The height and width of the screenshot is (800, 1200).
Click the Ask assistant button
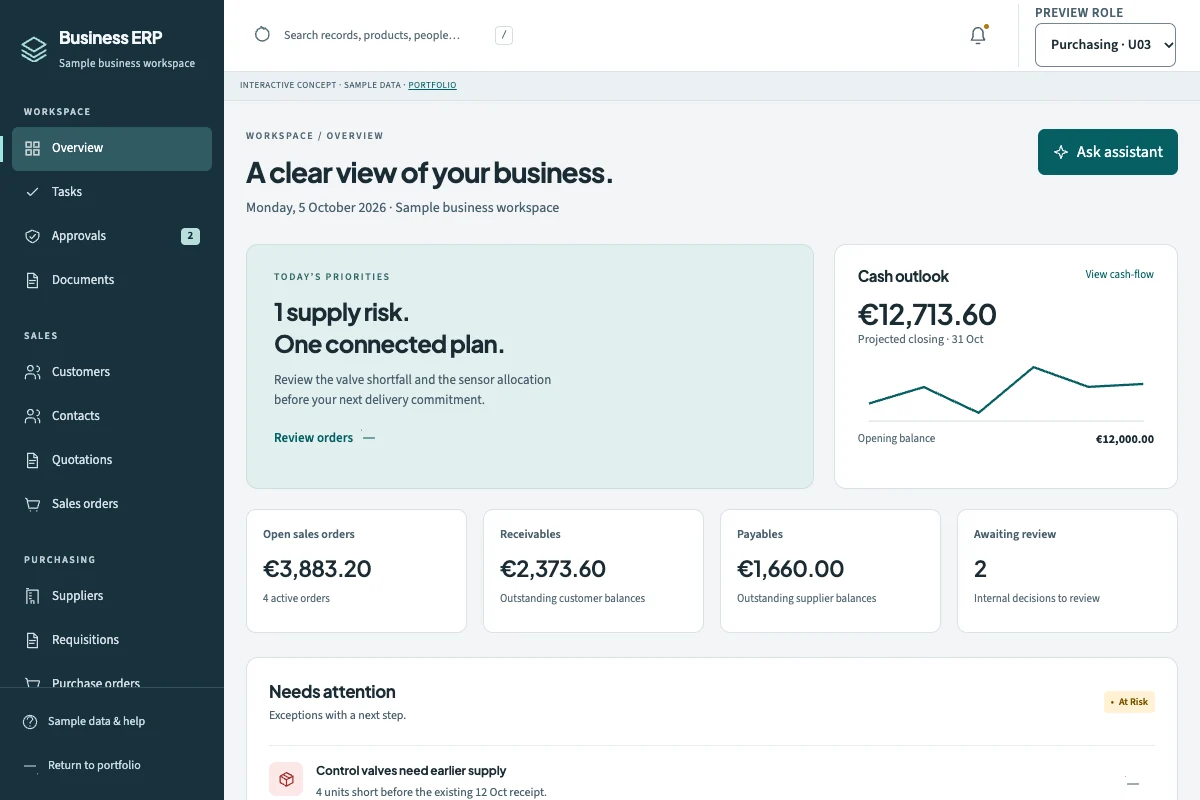click(1108, 152)
